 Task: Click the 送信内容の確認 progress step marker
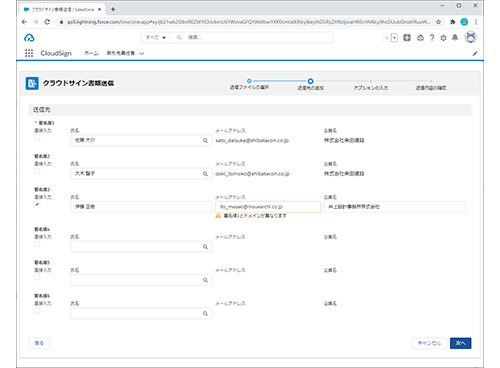(431, 81)
